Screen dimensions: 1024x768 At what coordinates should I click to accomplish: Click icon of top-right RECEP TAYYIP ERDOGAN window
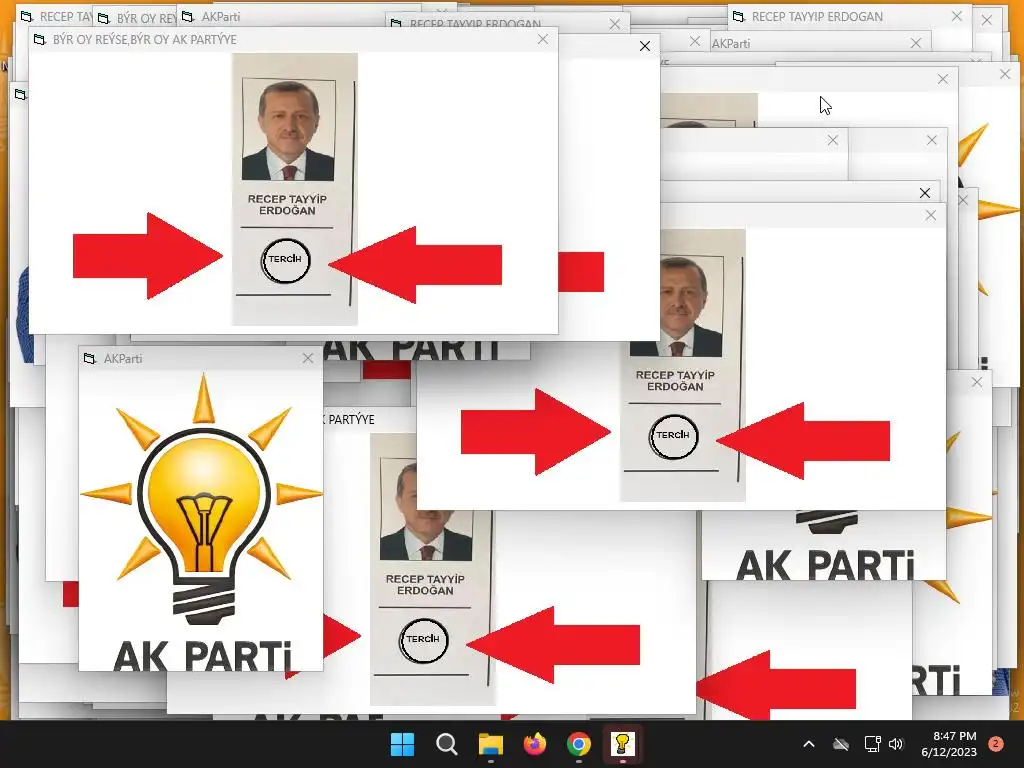(x=738, y=16)
